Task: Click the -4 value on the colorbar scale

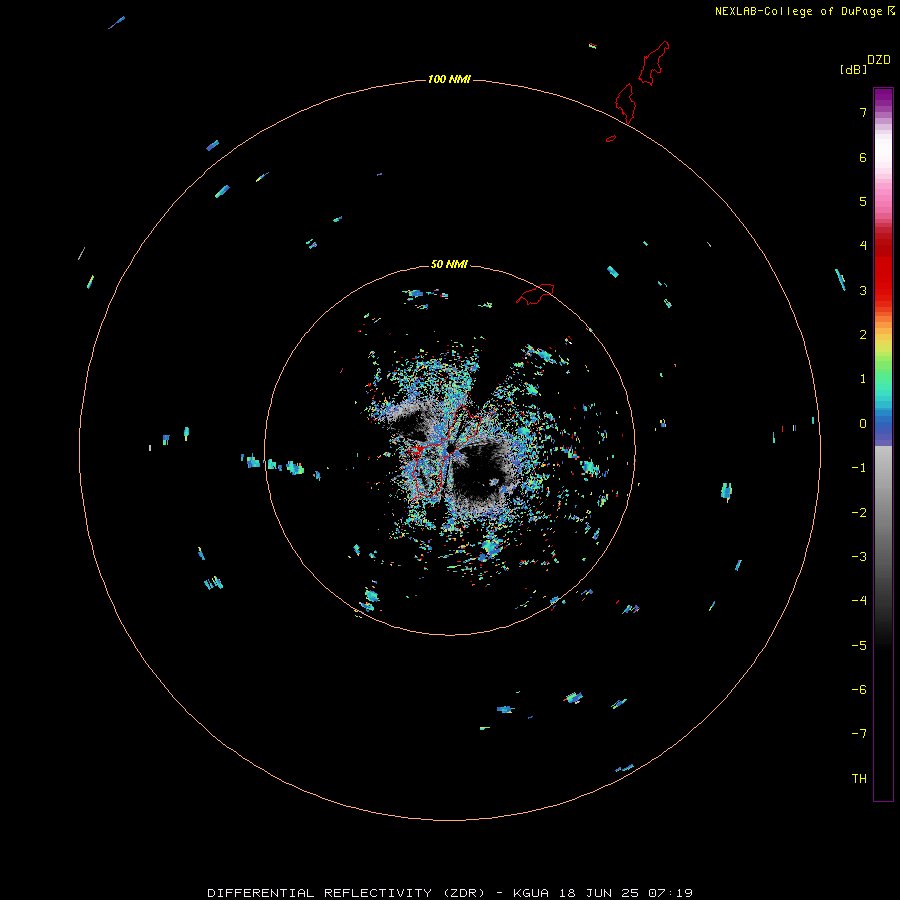Action: (859, 601)
